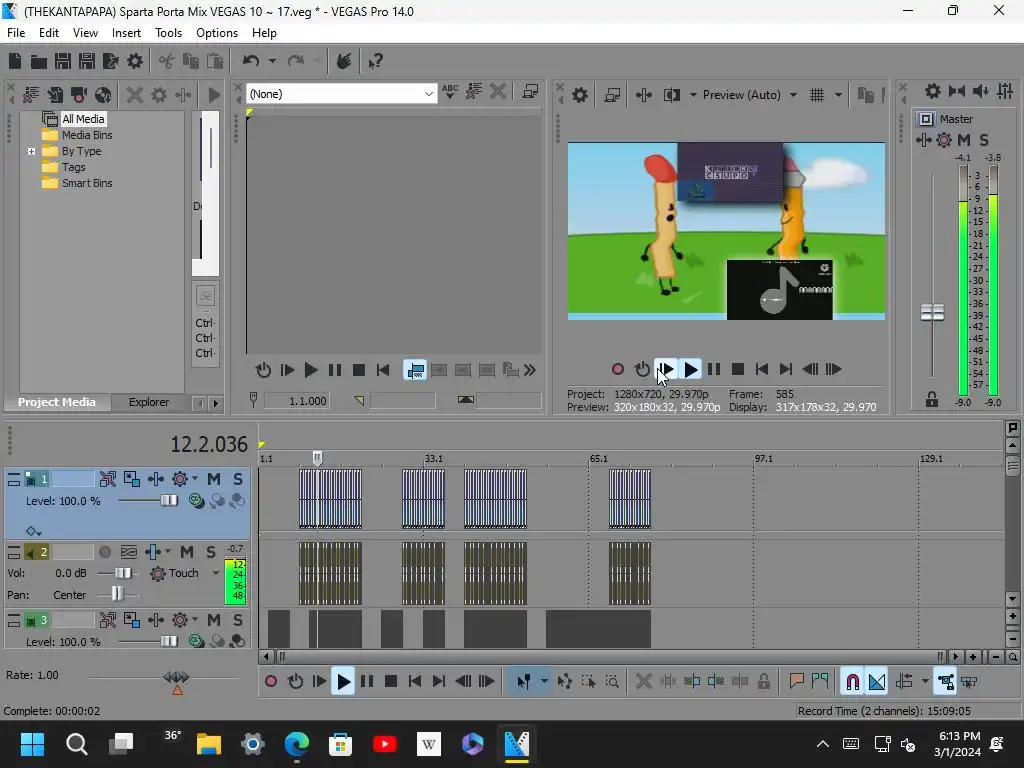Click Delete X in timeline toolbar
This screenshot has width=1024, height=768.
point(644,682)
